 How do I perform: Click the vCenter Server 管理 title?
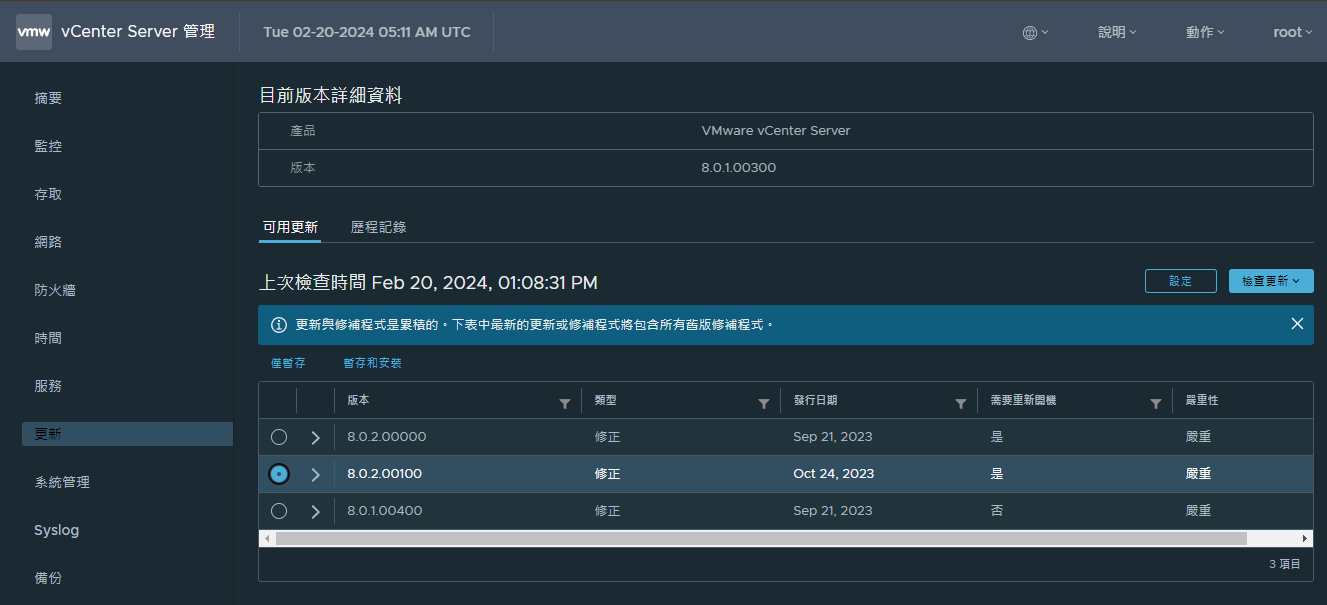[138, 32]
